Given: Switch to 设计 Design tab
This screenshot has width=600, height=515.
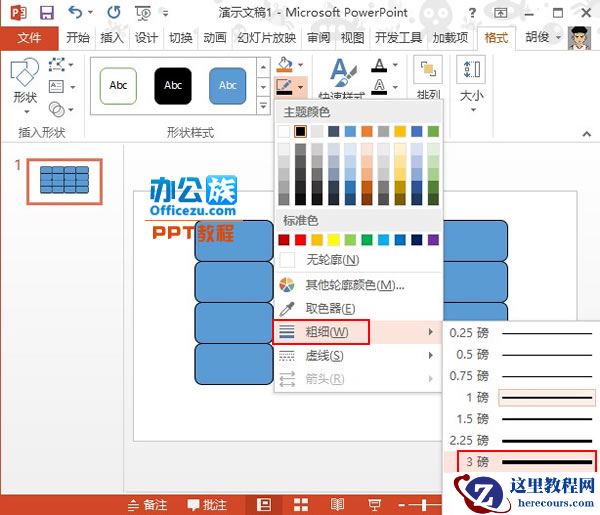Looking at the screenshot, I should click(146, 38).
